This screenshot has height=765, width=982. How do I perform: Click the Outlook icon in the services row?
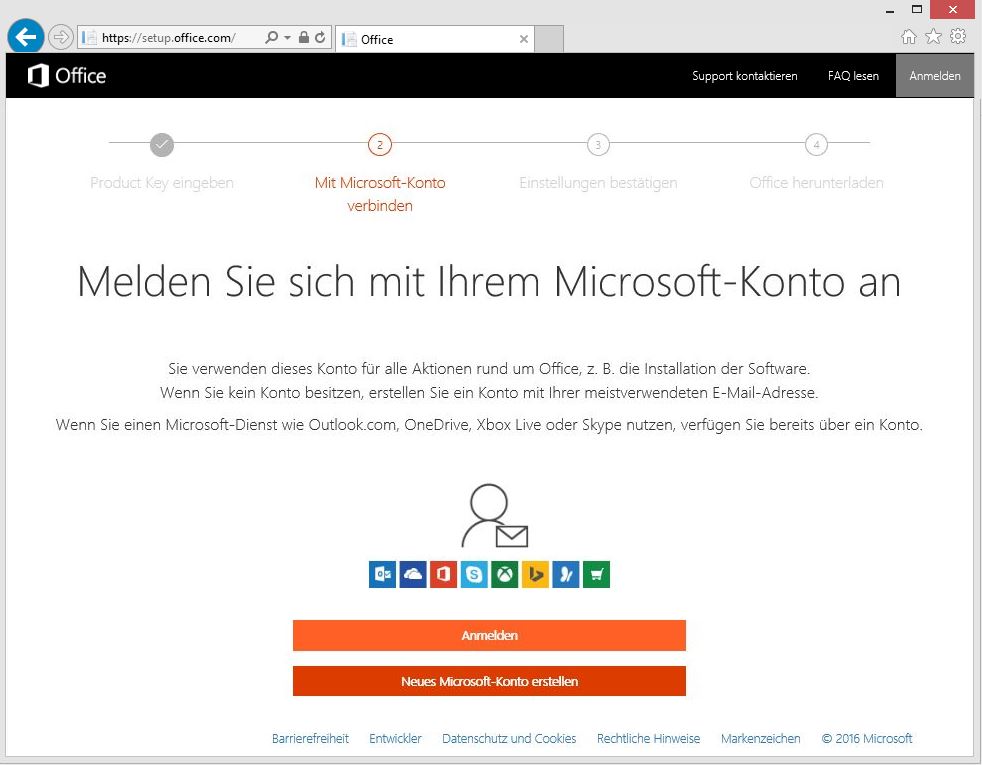pos(382,574)
